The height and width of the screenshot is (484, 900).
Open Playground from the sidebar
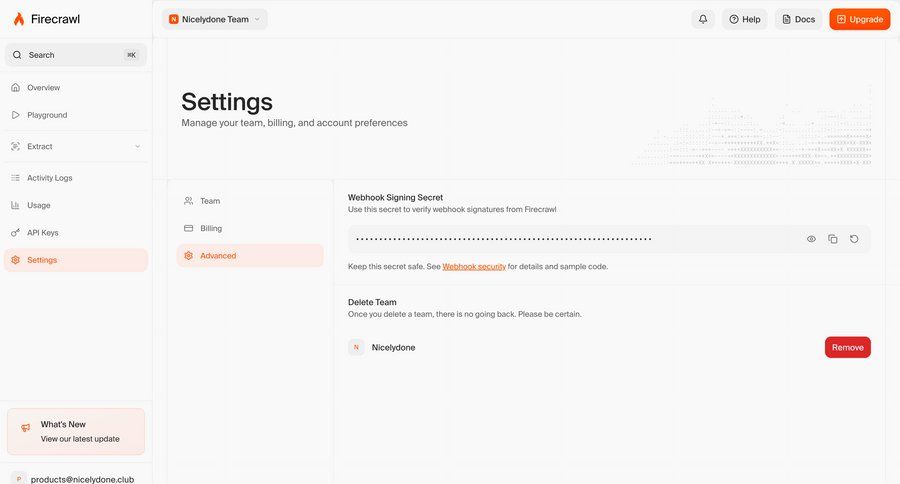coord(47,115)
